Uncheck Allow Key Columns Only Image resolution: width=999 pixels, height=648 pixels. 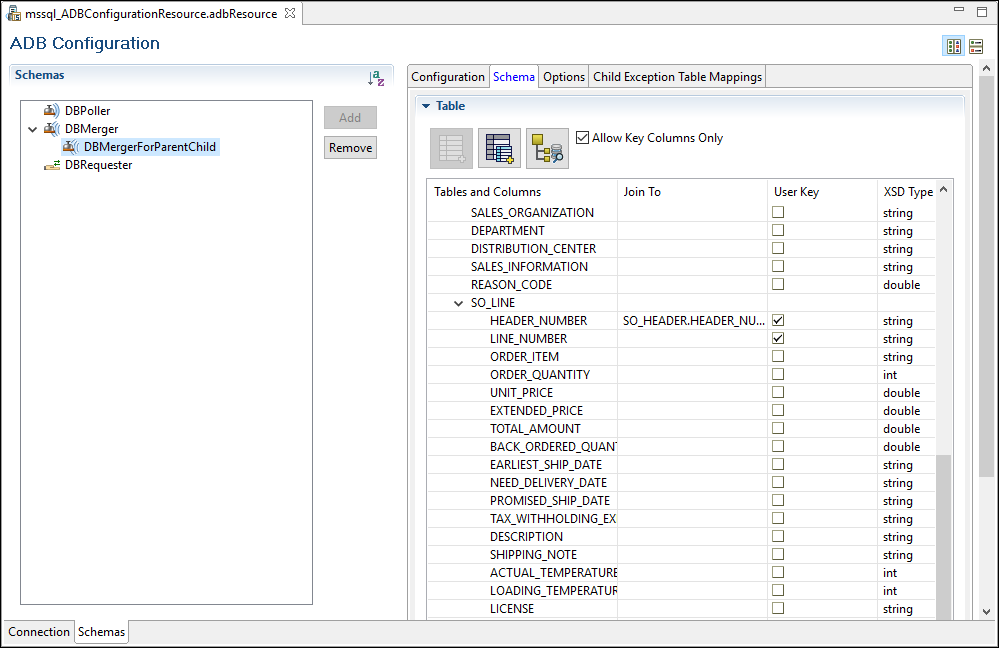[583, 138]
